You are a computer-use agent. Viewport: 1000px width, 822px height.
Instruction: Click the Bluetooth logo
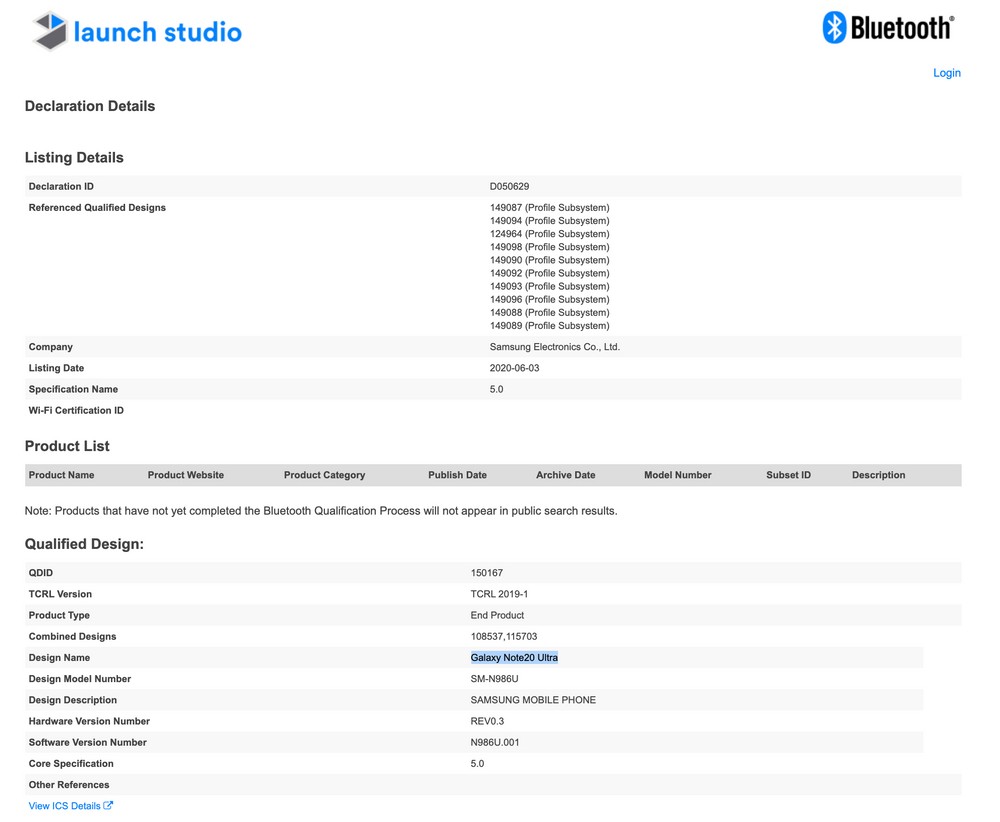tap(888, 28)
